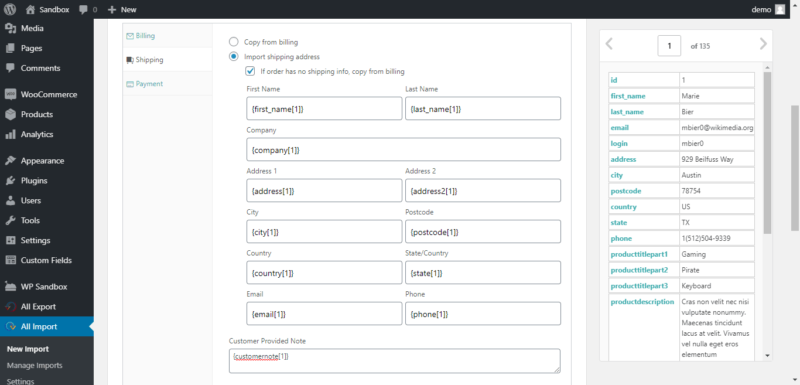Click the Address 2 input field
The image size is (800, 385).
(x=483, y=191)
